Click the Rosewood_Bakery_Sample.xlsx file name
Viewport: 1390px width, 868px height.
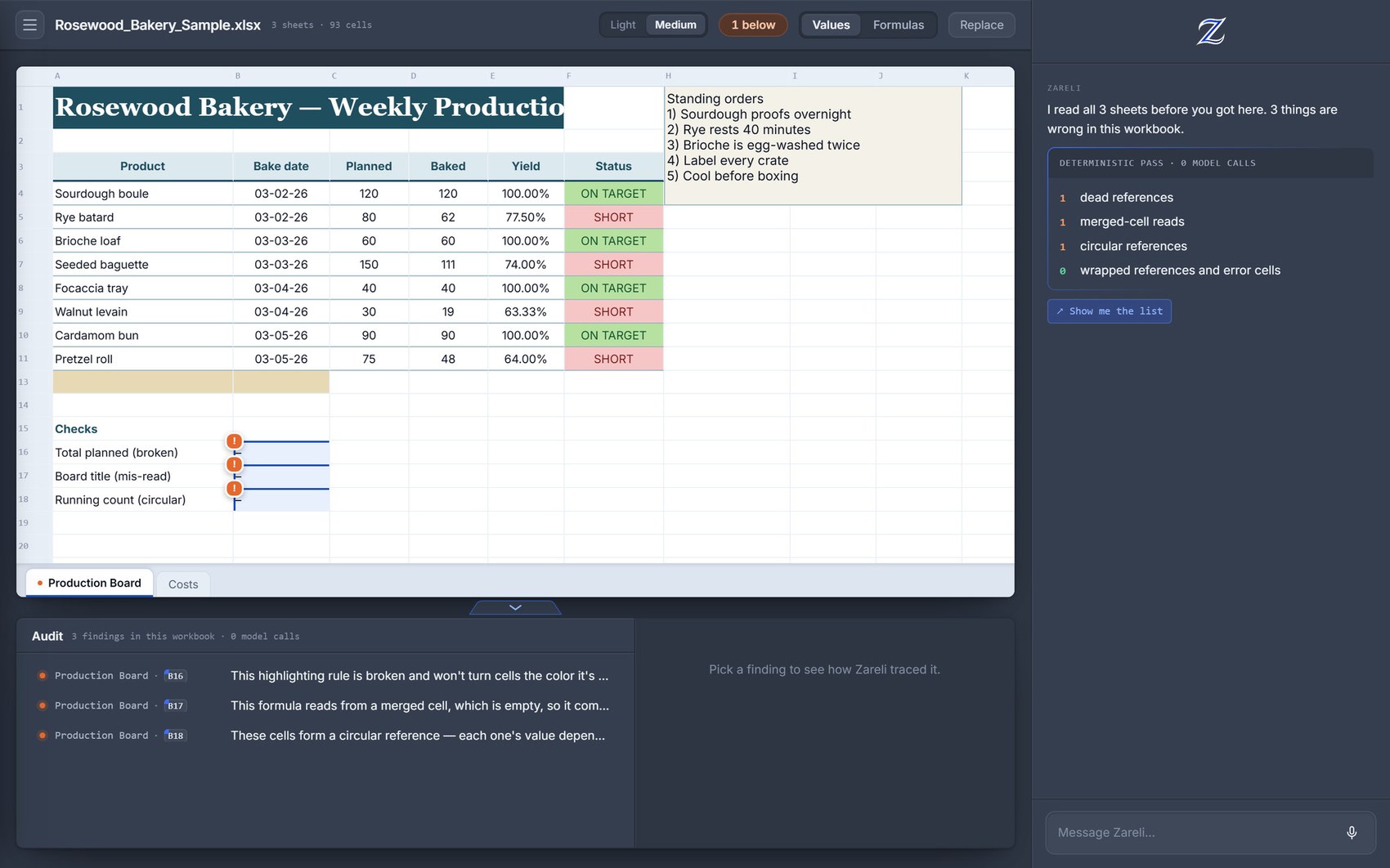(158, 25)
